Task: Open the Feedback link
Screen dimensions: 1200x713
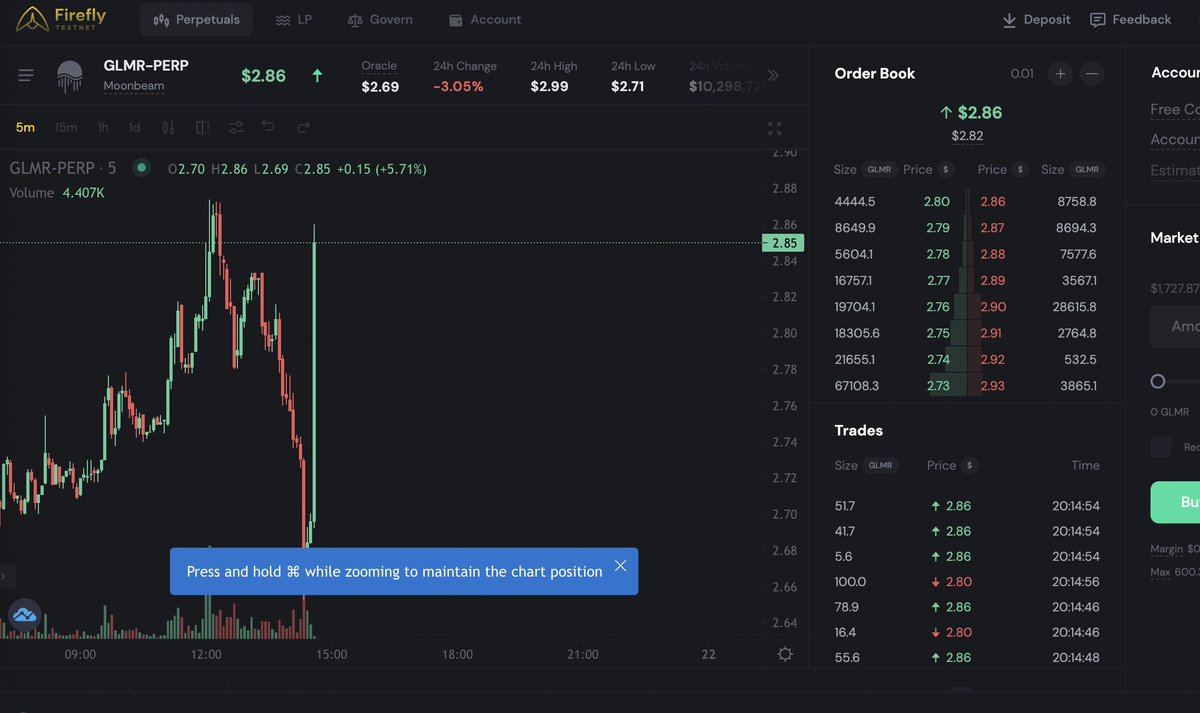Action: click(1130, 19)
